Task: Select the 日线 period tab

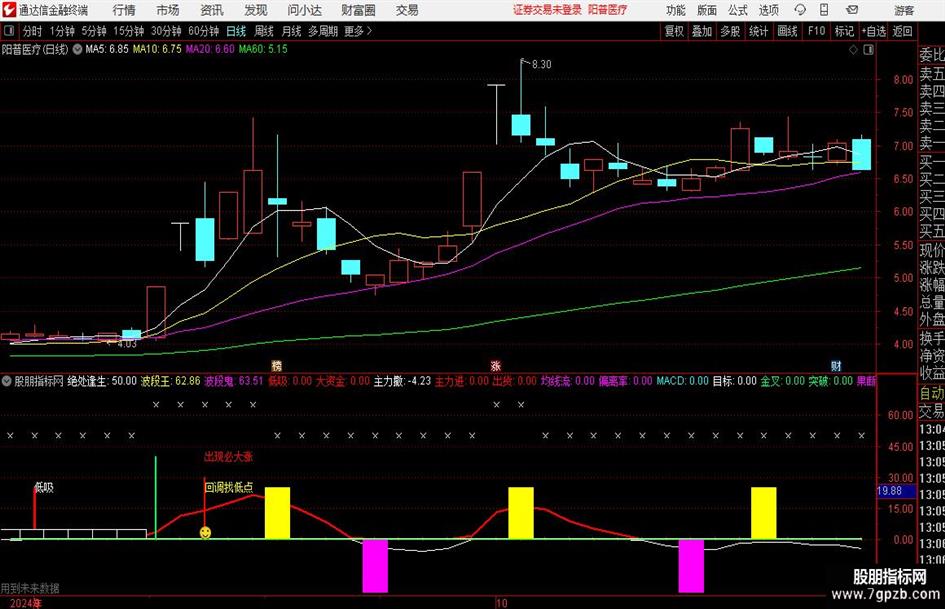Action: click(236, 31)
